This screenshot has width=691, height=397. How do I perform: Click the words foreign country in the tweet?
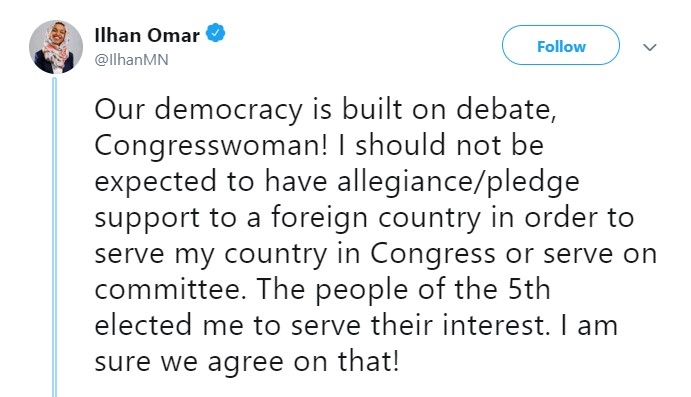[x=375, y=218]
